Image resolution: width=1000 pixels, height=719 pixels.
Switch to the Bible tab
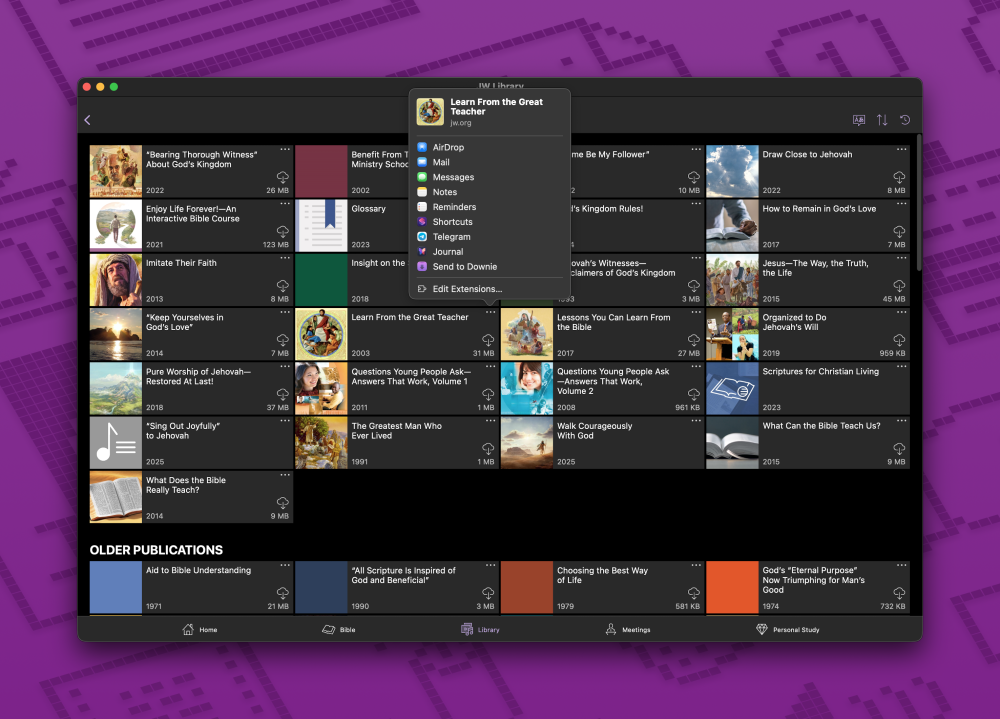coord(338,630)
